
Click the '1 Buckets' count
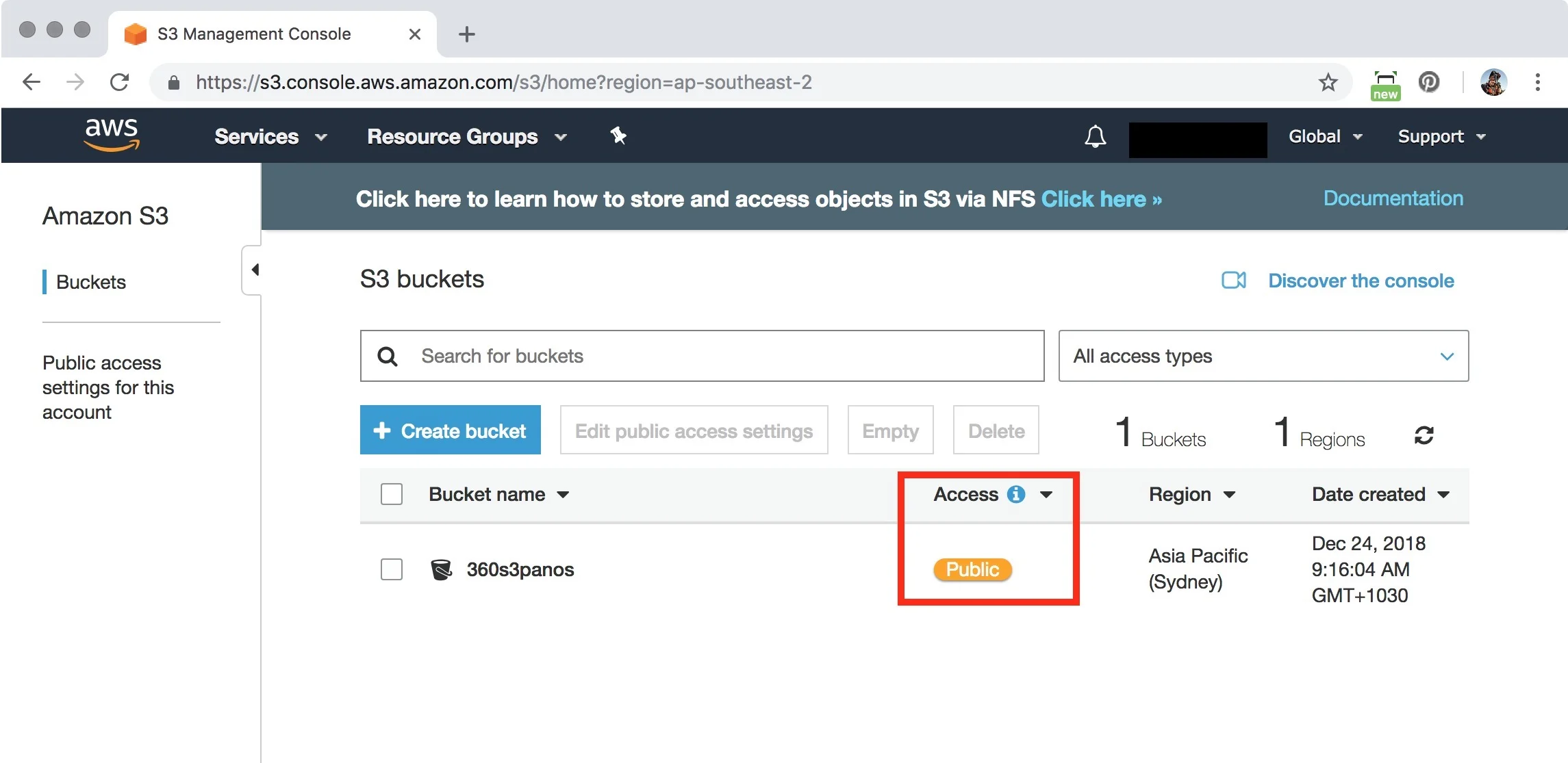tap(1161, 433)
